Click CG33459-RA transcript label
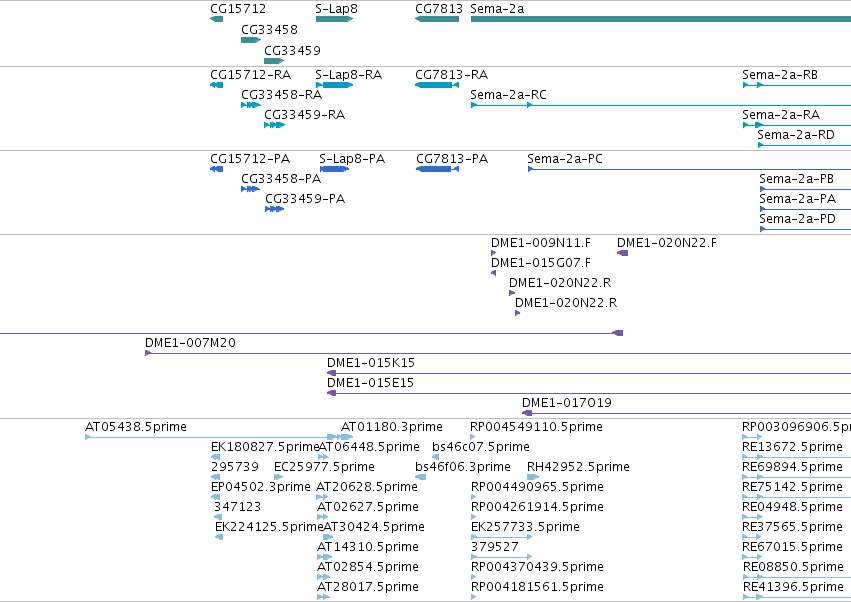Viewport: 851px width, 602px height. click(304, 115)
